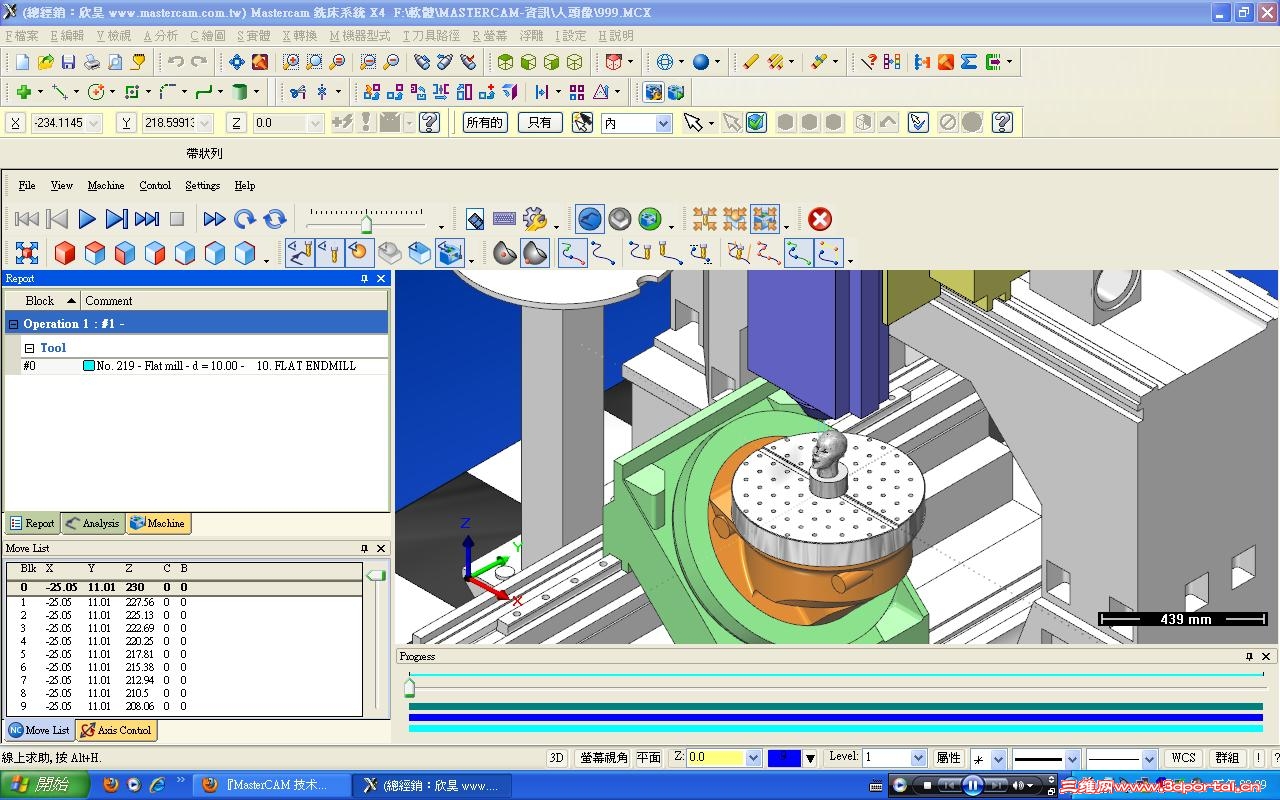Open the Machine menu
This screenshot has height=800, width=1280.
click(106, 185)
